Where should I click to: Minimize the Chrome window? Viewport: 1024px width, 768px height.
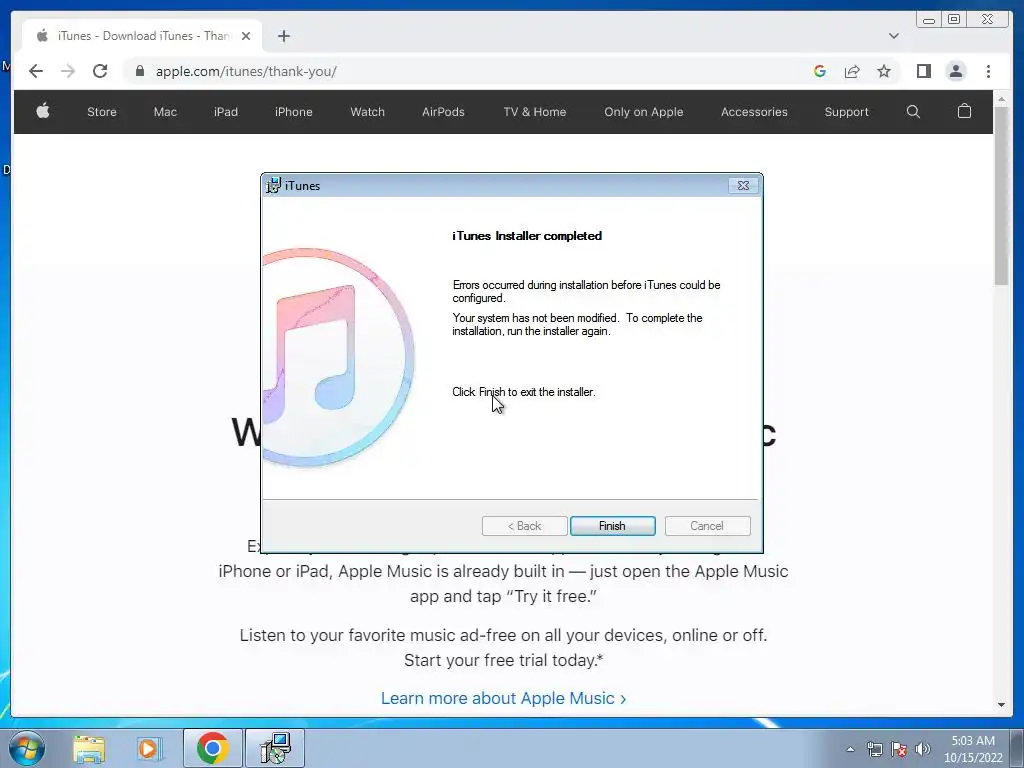[x=929, y=20]
